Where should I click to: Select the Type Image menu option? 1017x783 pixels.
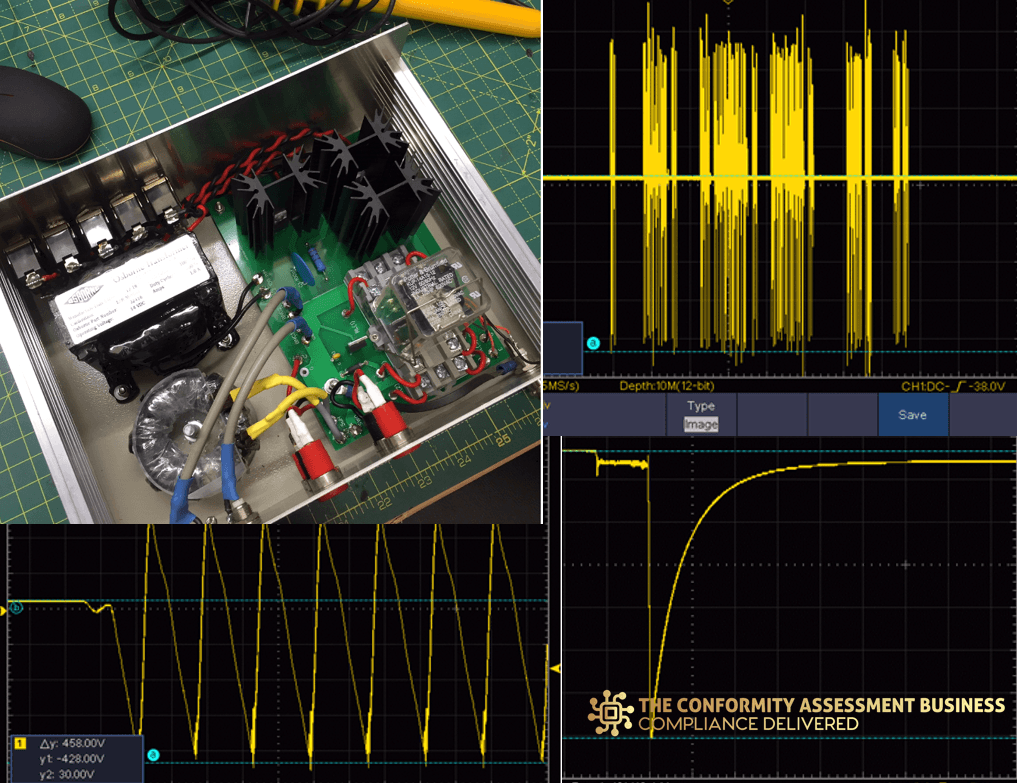pyautogui.click(x=700, y=415)
